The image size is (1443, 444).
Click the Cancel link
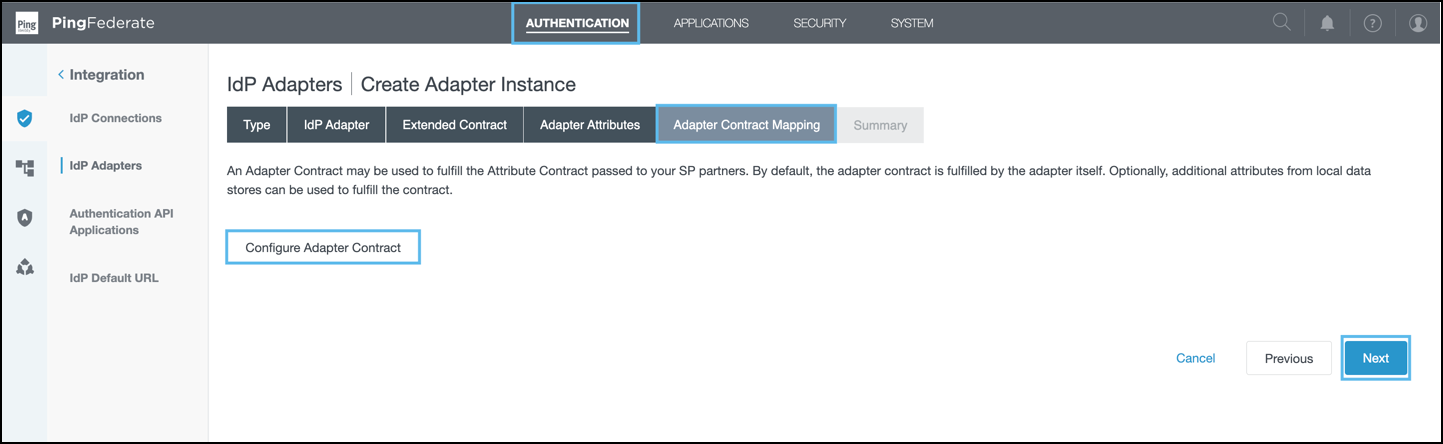(x=1195, y=358)
